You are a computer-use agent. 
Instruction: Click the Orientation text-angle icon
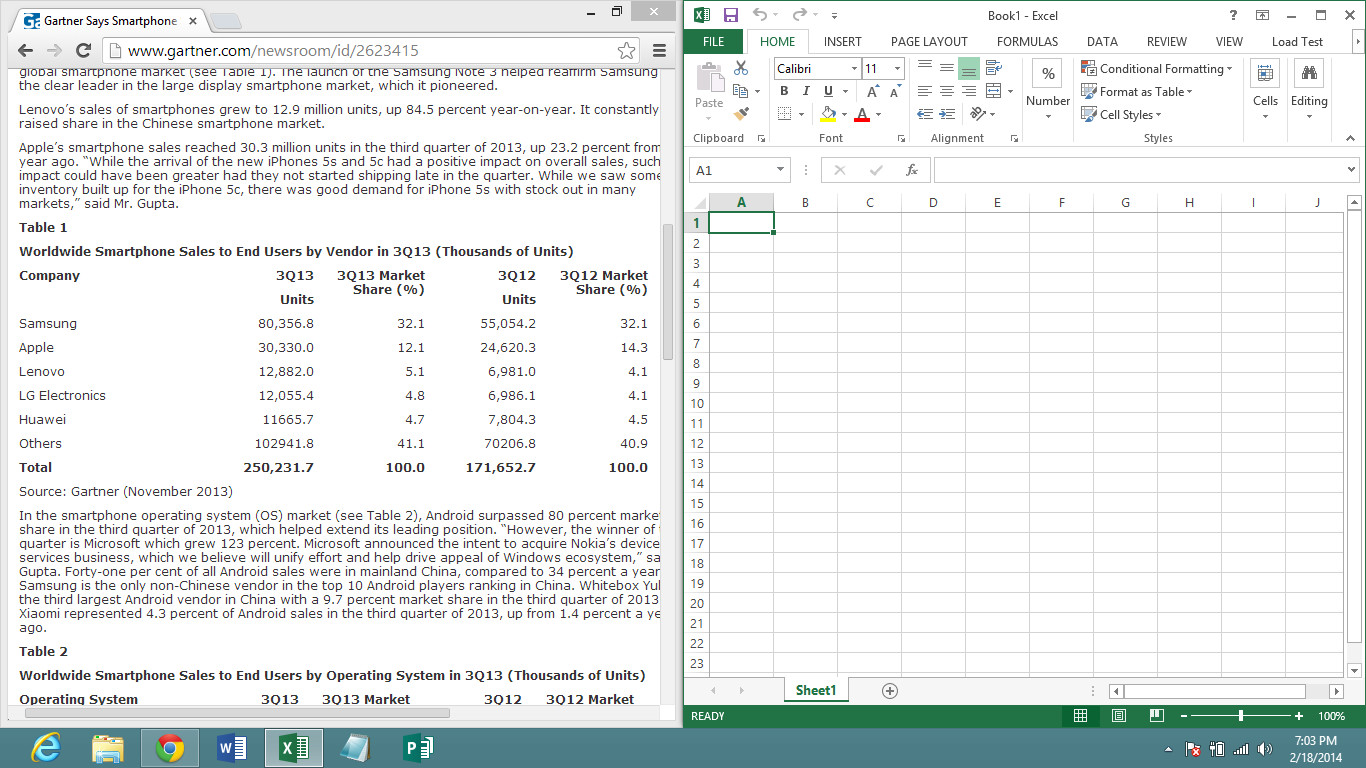tap(978, 114)
